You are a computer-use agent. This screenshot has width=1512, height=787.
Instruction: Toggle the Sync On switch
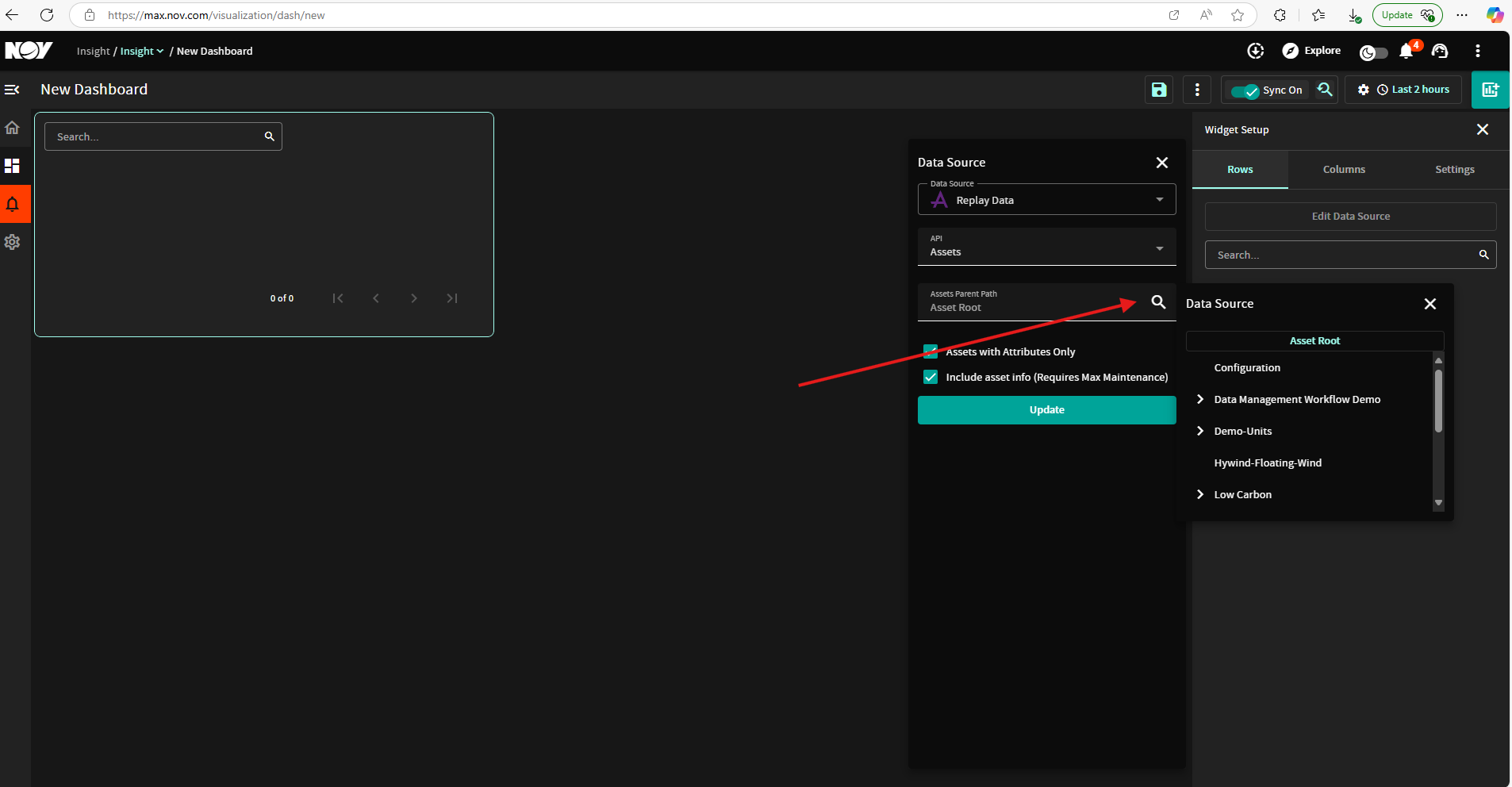(1245, 90)
